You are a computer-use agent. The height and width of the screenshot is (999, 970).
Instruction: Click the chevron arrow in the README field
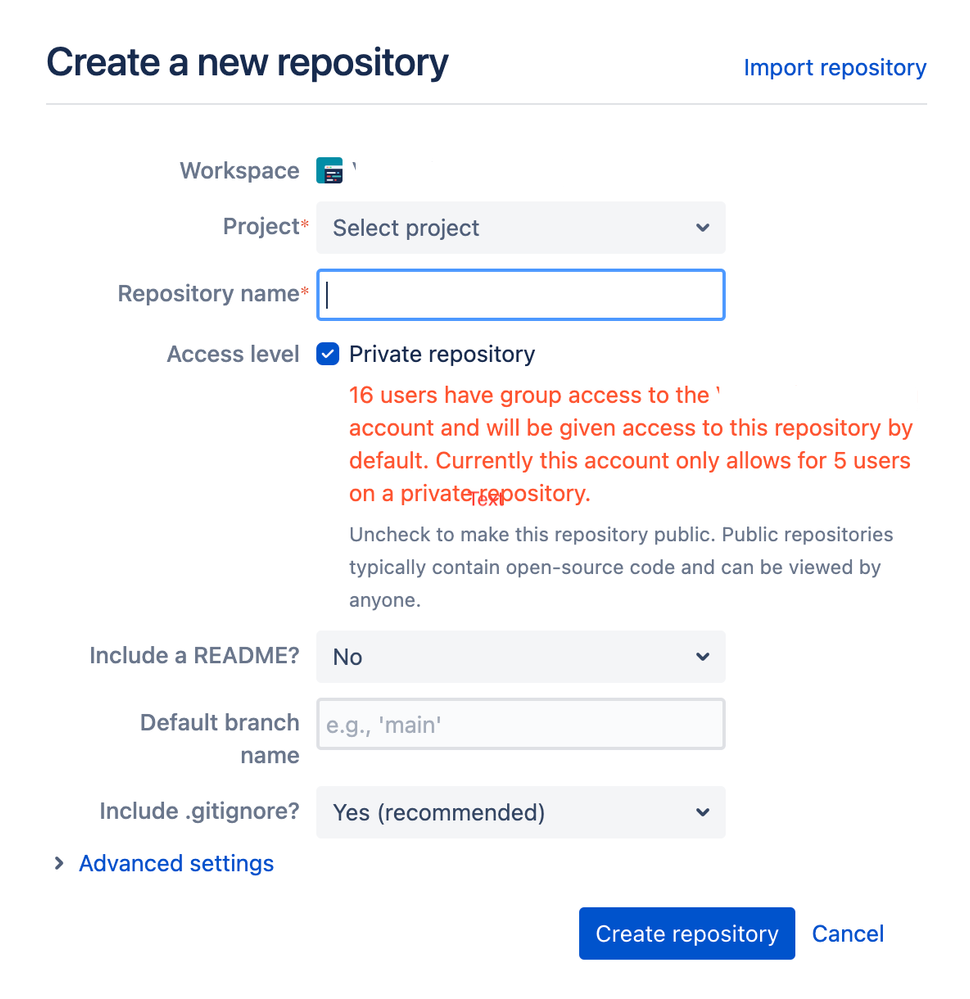(702, 656)
